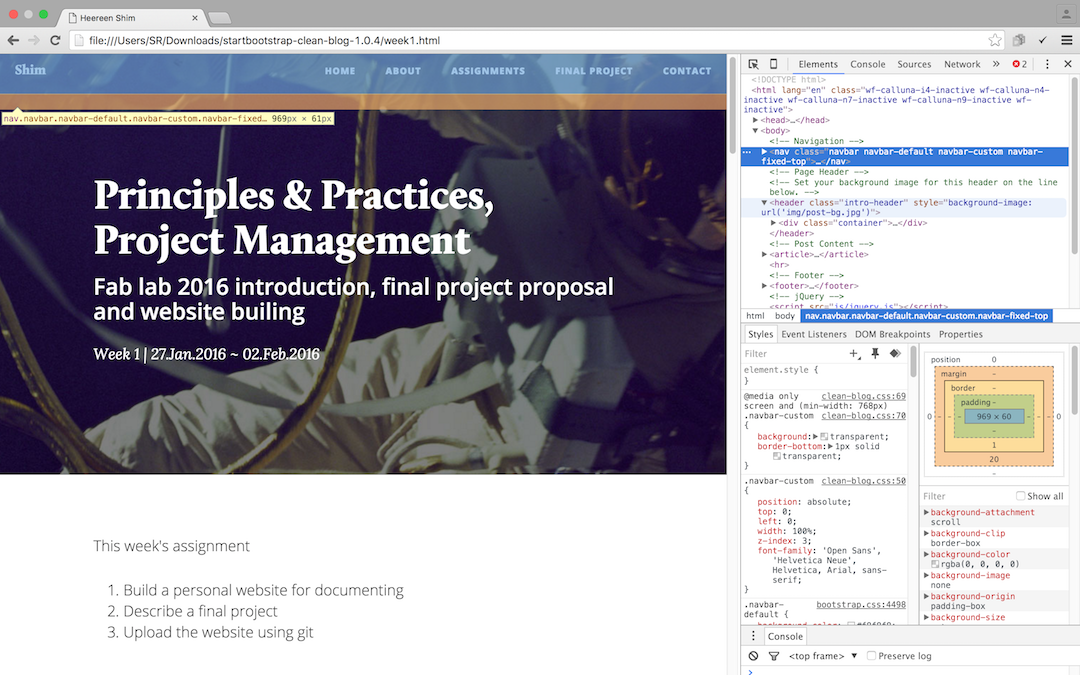Expand the head element node
The width and height of the screenshot is (1080, 675).
[756, 120]
